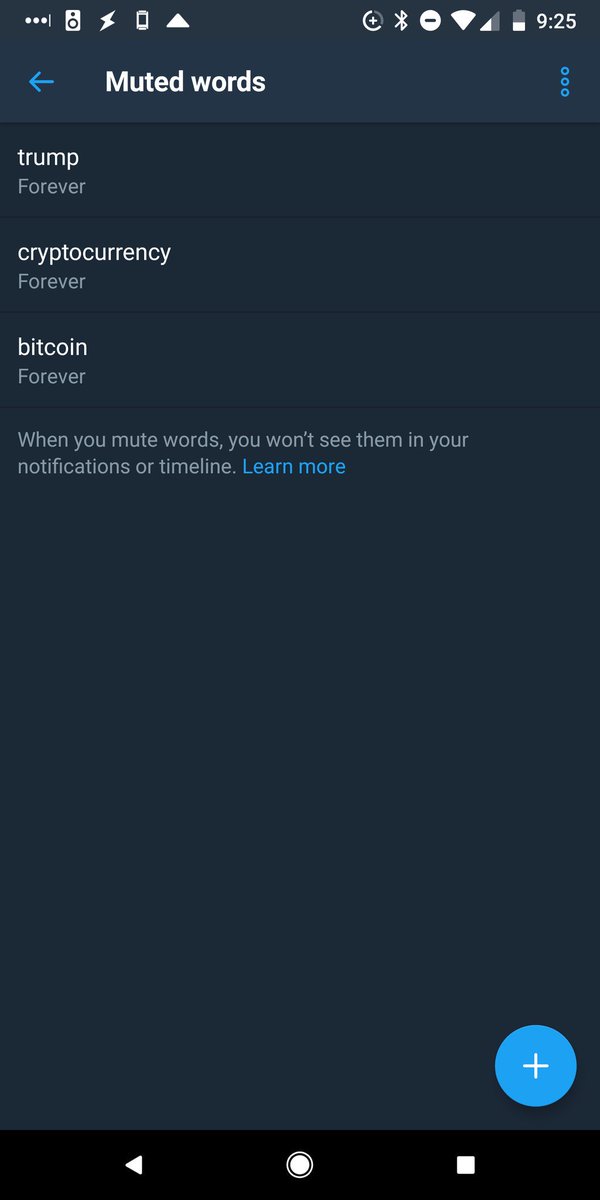Tap the Bluetooth status bar icon
Screen dimensions: 600x1200
point(401,20)
